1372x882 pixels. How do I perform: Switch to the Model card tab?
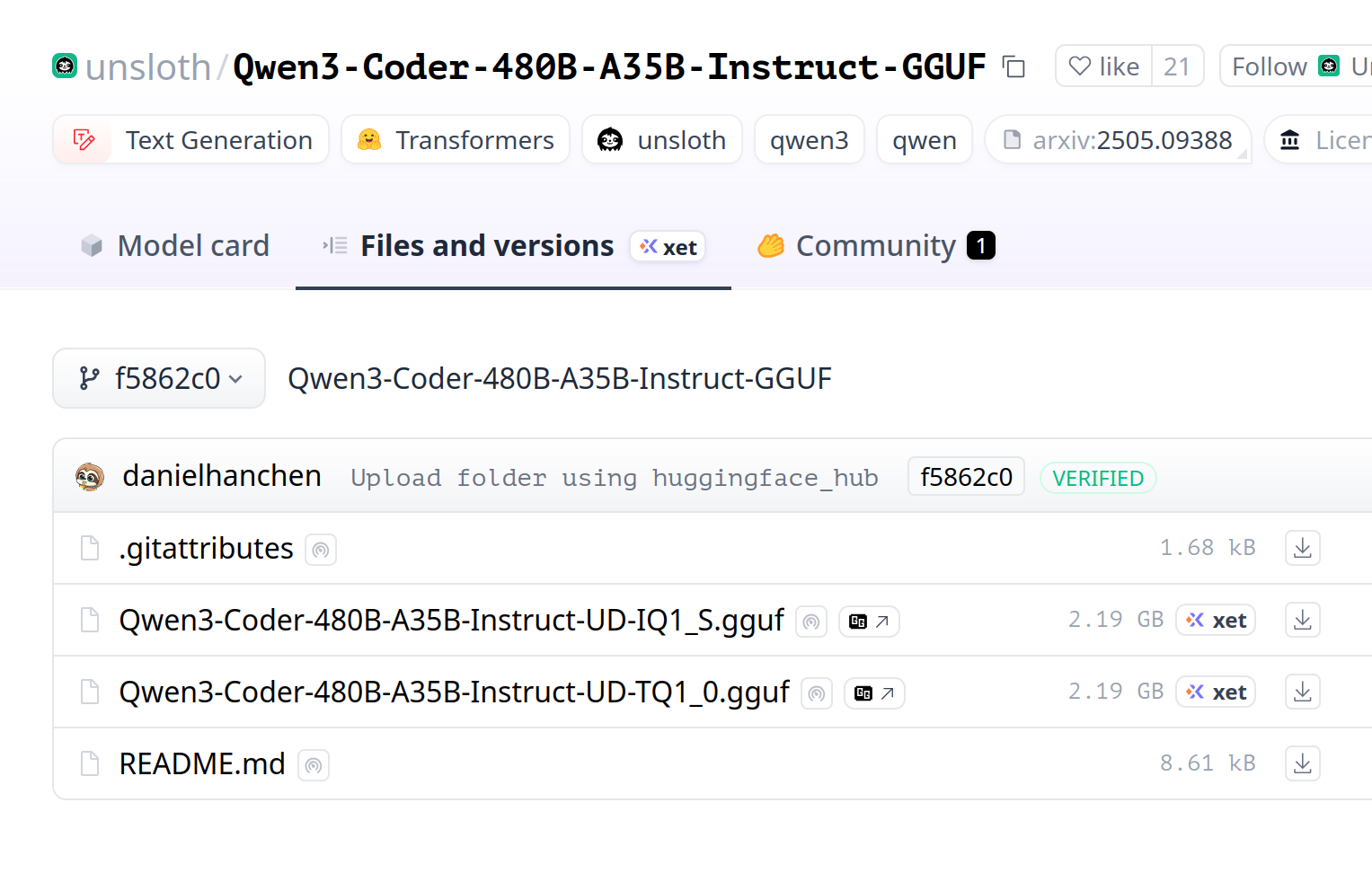point(175,246)
